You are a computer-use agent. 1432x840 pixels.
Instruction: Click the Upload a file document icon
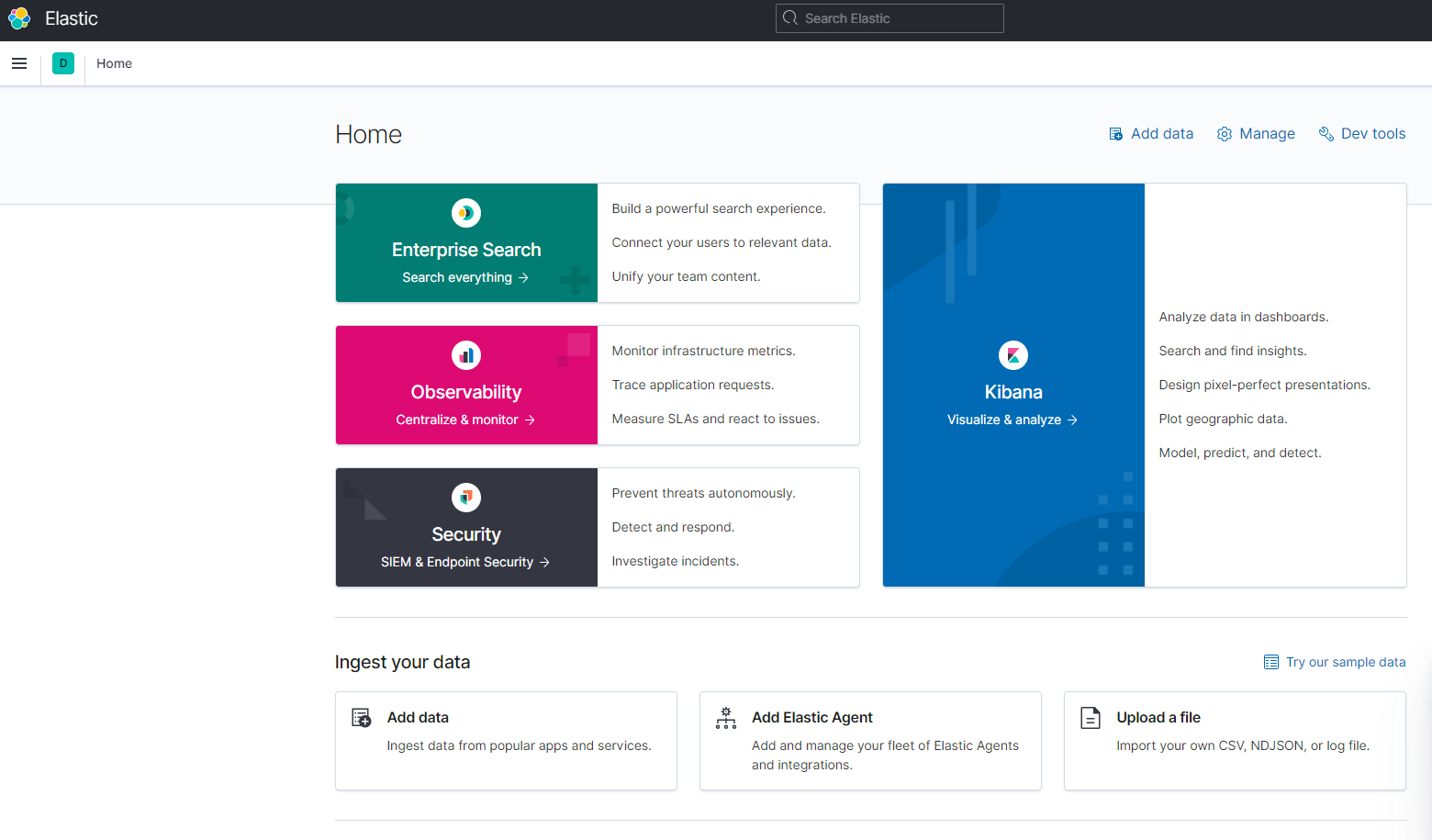click(1091, 718)
